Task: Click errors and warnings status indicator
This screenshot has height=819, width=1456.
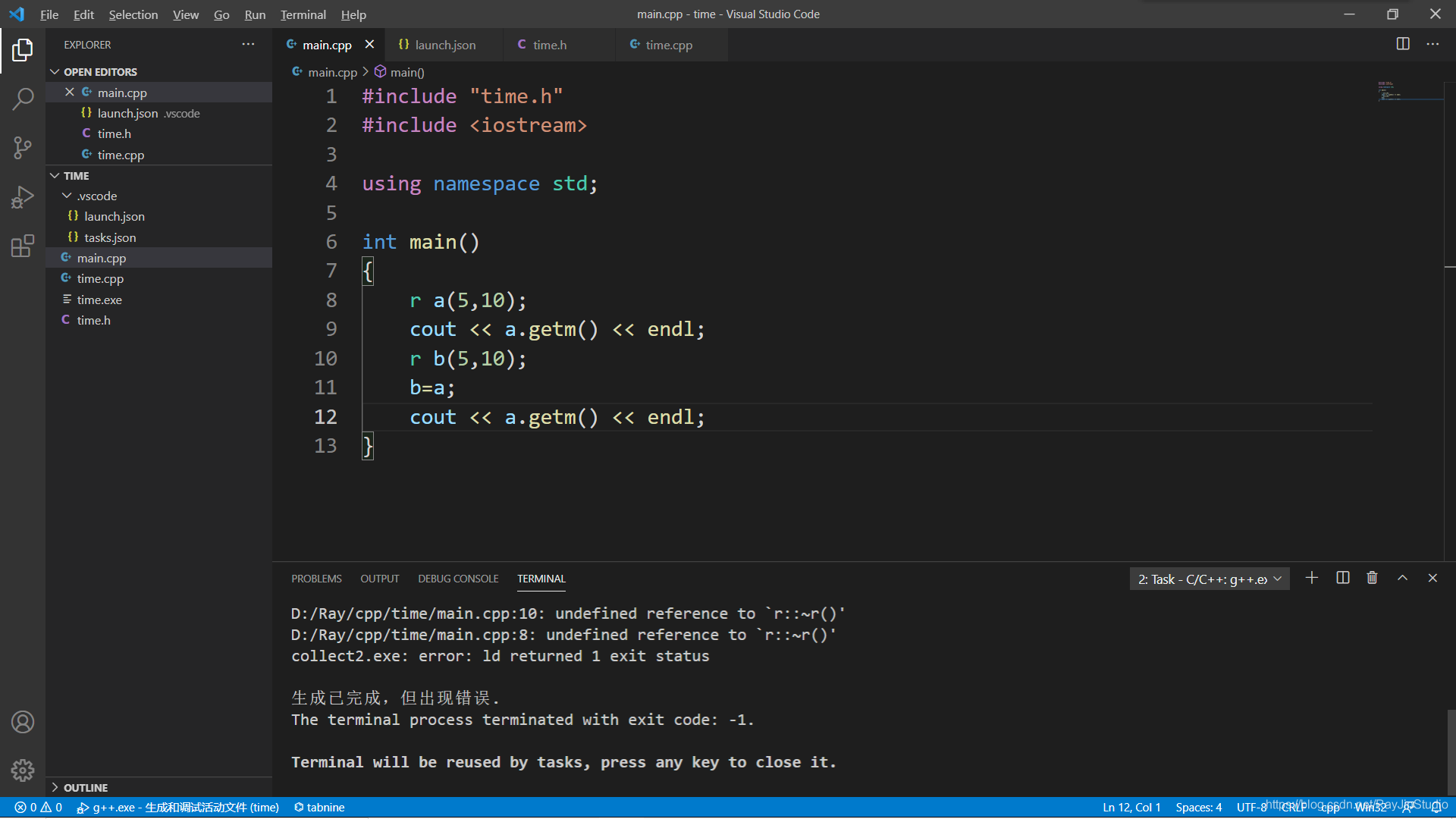Action: coord(38,808)
